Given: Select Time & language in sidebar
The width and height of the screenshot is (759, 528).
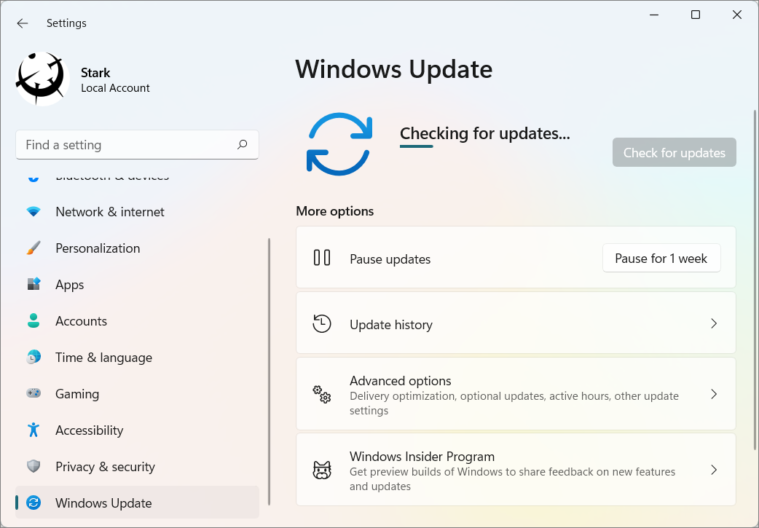Looking at the screenshot, I should [x=137, y=357].
